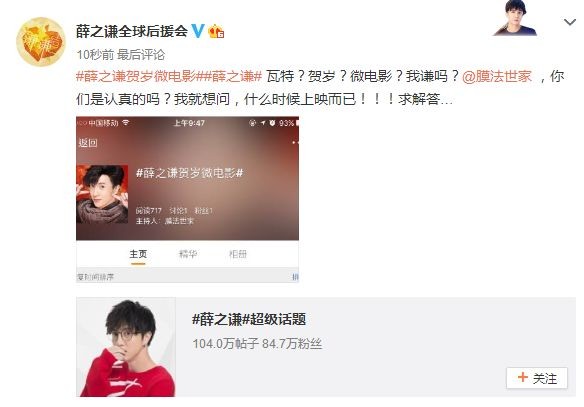Select the 主页 tab in screenshot
Image resolution: width=584 pixels, height=407 pixels.
point(138,254)
